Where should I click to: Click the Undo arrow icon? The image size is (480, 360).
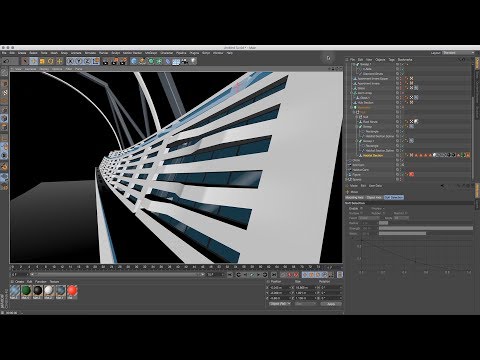tap(6, 61)
